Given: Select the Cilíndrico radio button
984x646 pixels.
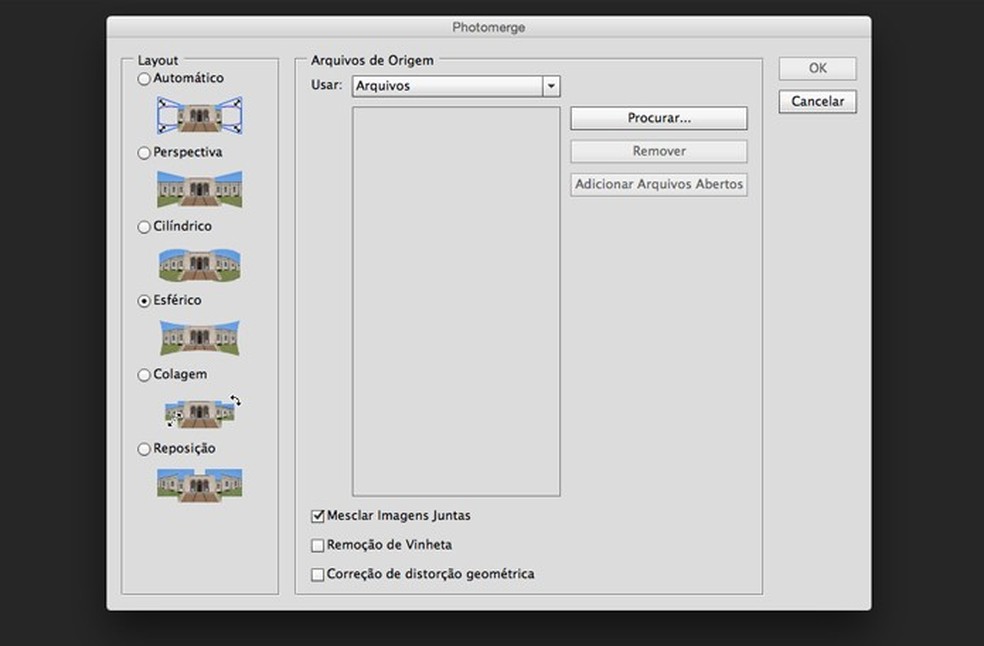Looking at the screenshot, I should tap(145, 227).
